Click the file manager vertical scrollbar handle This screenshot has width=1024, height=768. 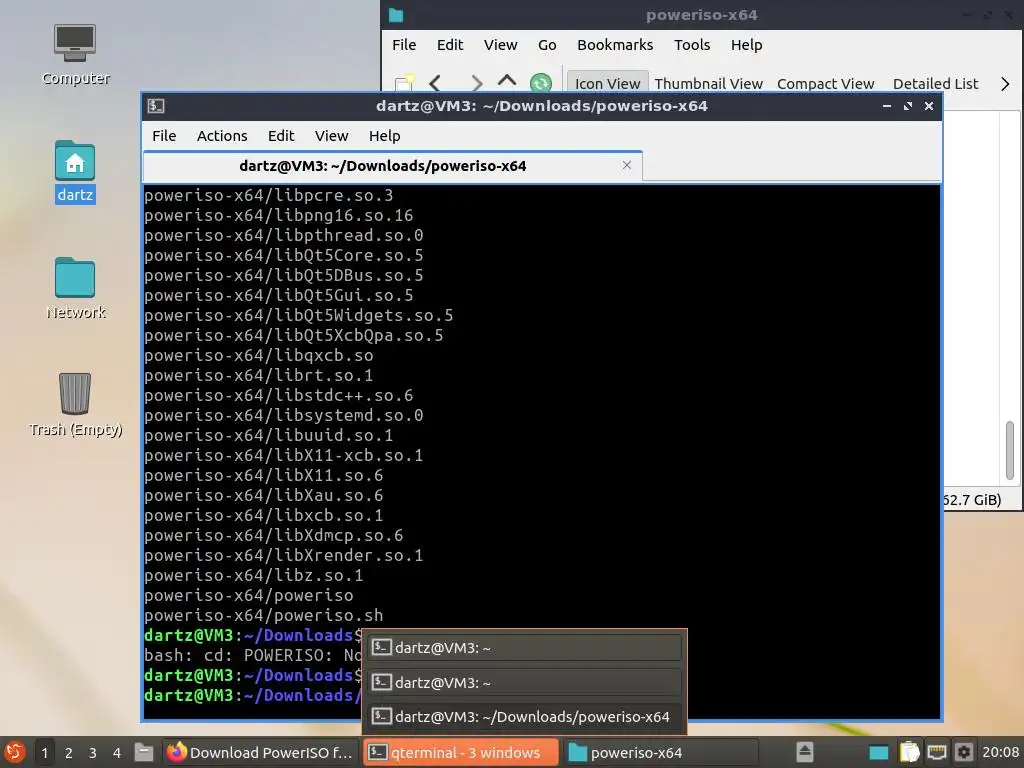tap(1009, 450)
